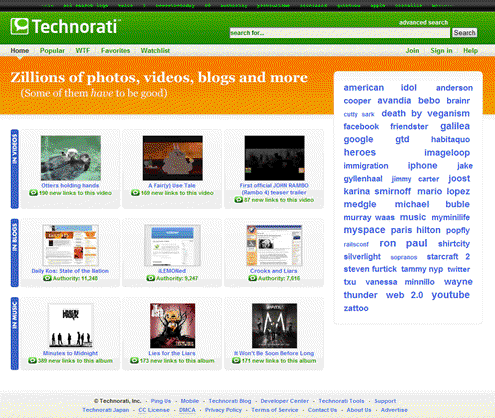Screen dimensions: 495x418
Task: Click the Privacy Policy footer link
Action: pos(223,410)
